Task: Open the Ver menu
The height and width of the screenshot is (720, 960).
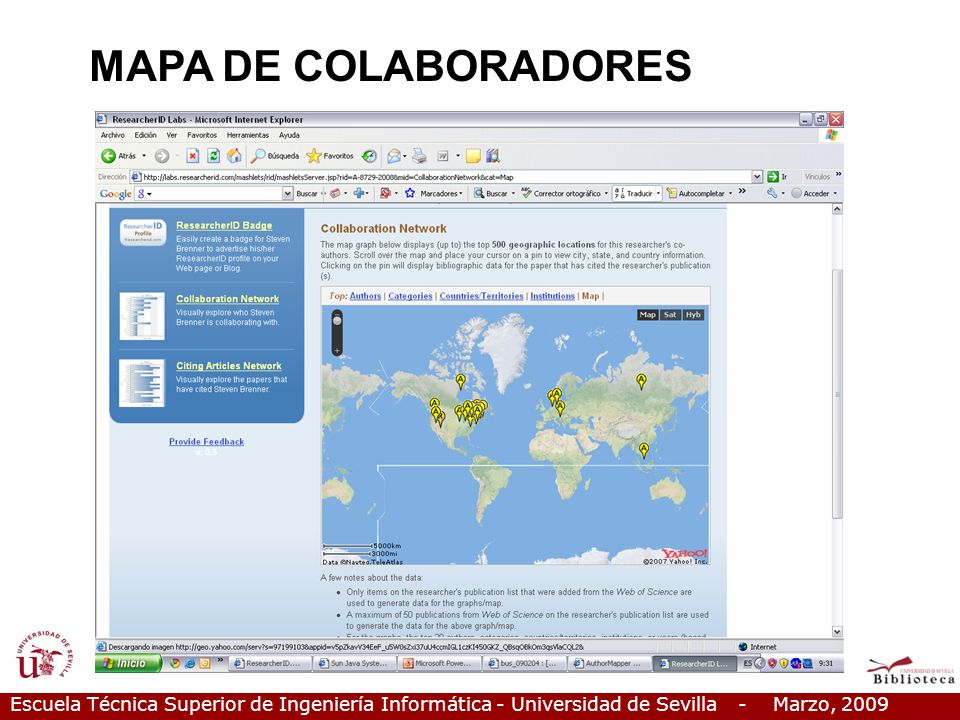Action: pyautogui.click(x=172, y=135)
